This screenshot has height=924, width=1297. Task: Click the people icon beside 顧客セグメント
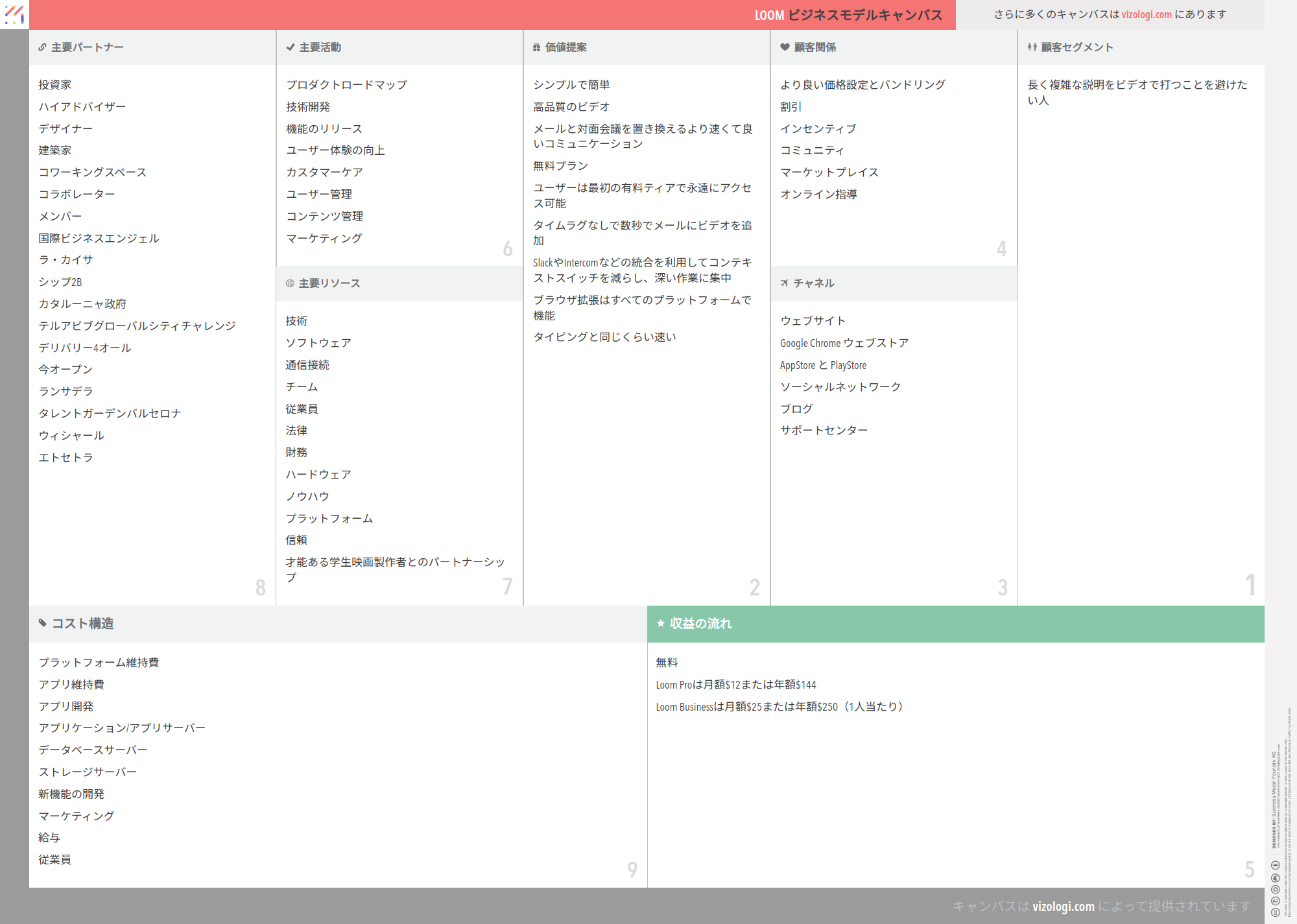1032,47
